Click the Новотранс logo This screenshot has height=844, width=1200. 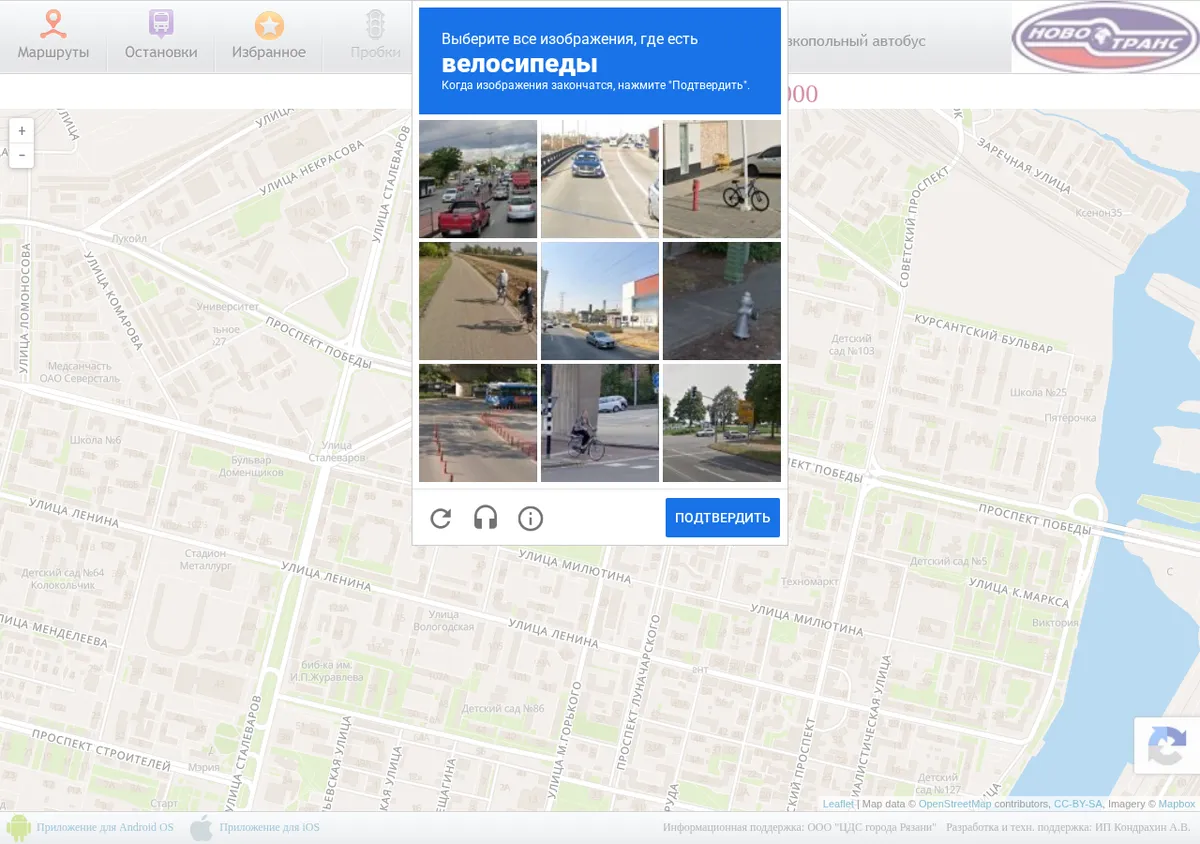click(x=1105, y=38)
